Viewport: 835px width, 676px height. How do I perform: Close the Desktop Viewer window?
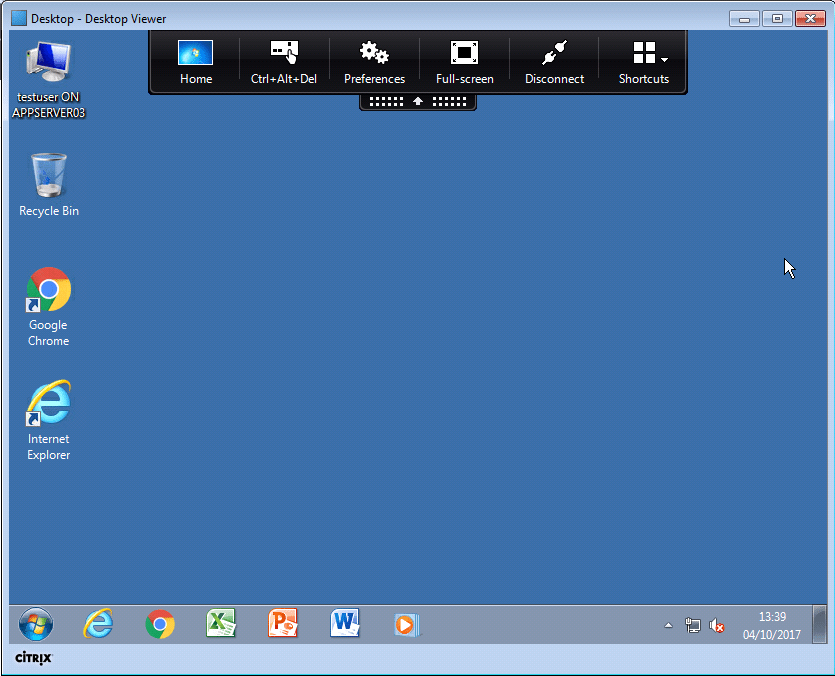(810, 19)
